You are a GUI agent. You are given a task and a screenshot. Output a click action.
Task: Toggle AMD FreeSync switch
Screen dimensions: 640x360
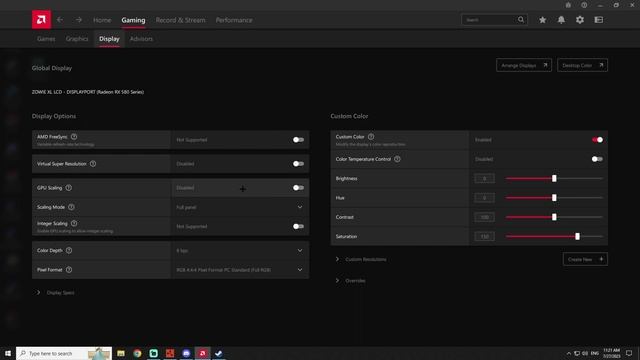[x=298, y=140]
